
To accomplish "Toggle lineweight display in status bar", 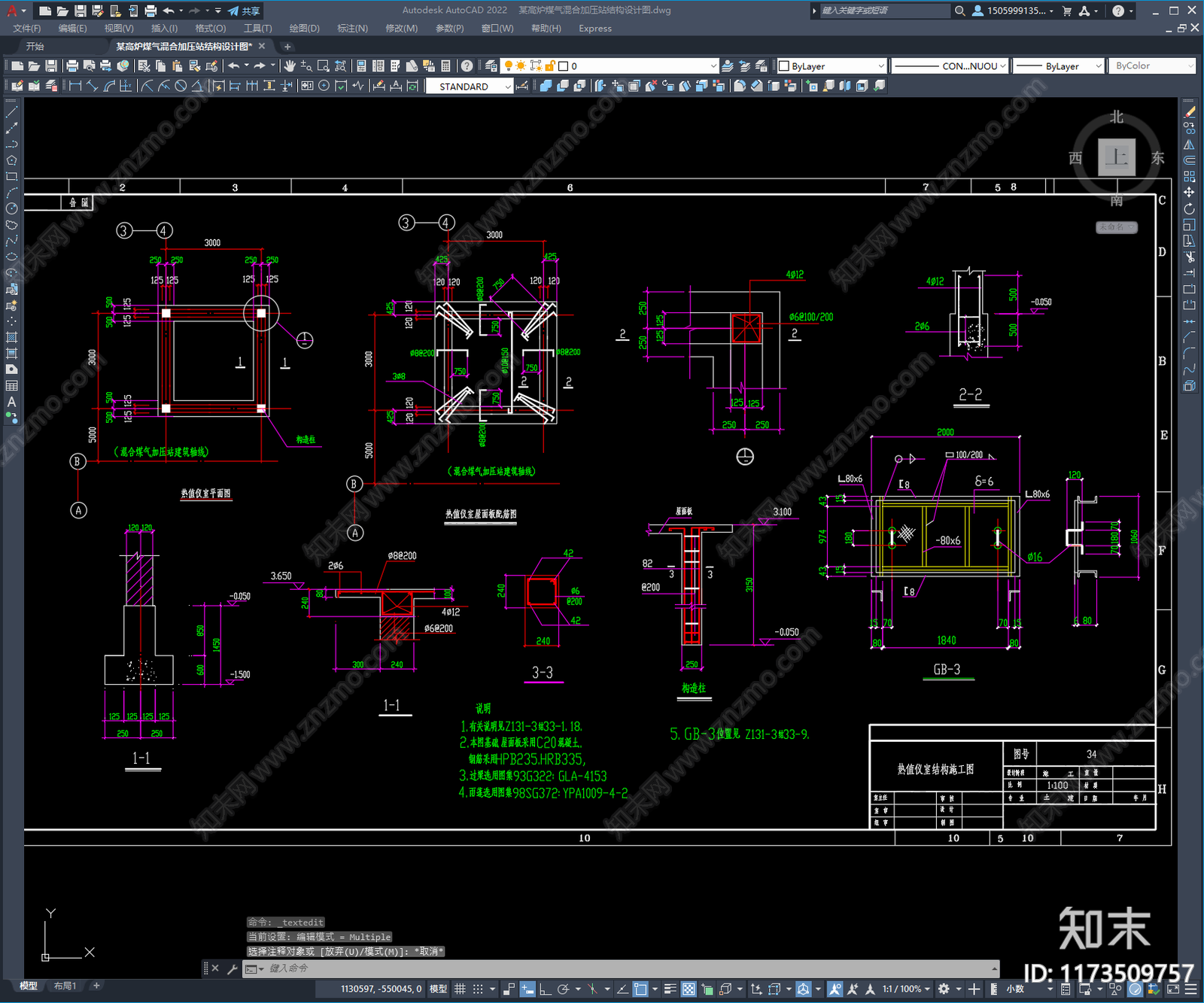I will [x=670, y=989].
